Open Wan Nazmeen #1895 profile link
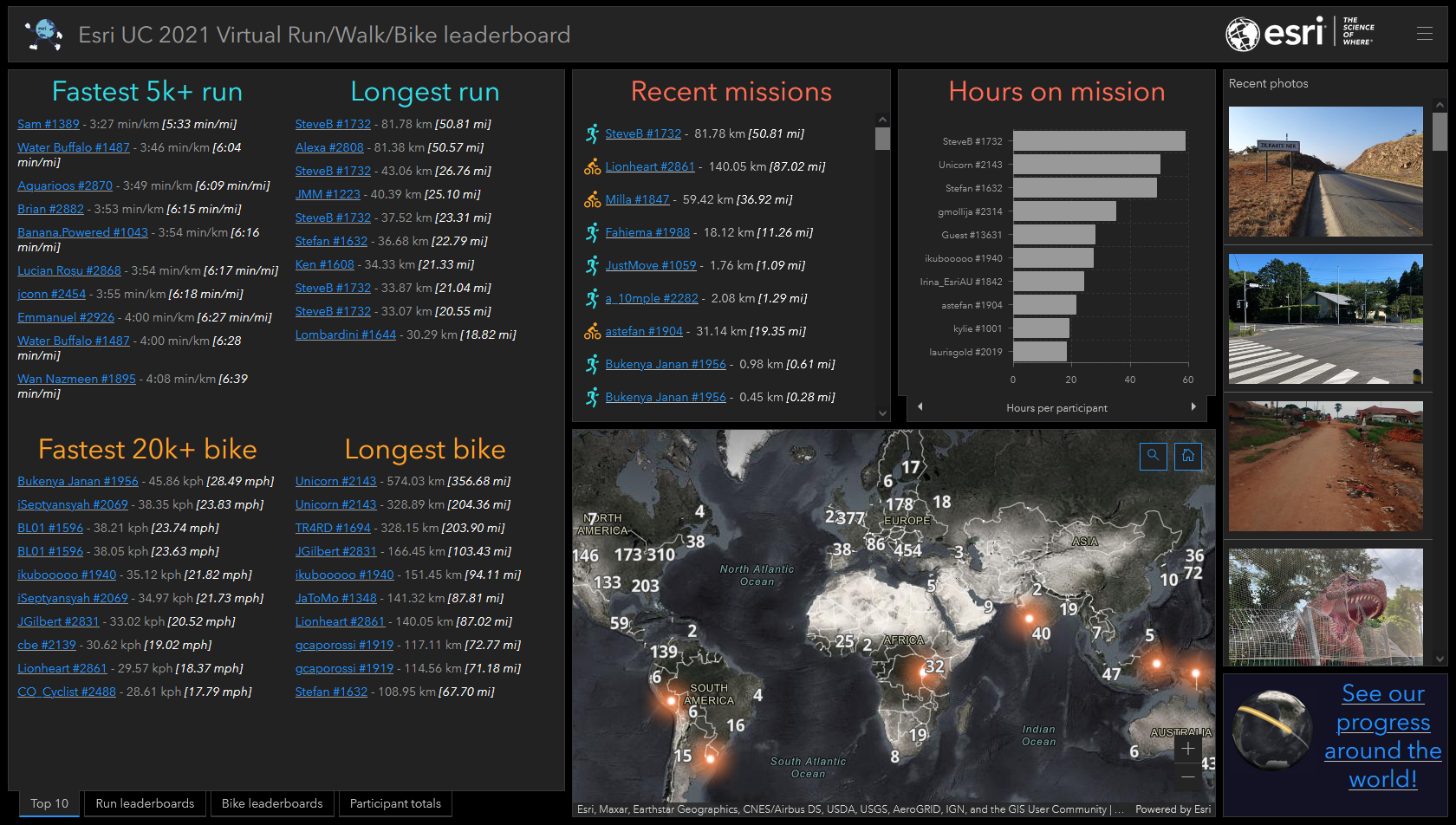This screenshot has height=825, width=1456. 76,379
